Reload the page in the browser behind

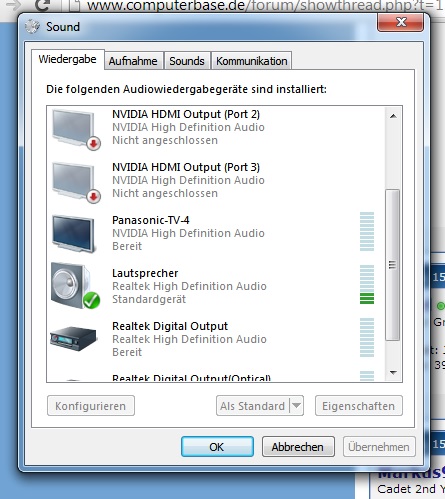click(x=43, y=5)
